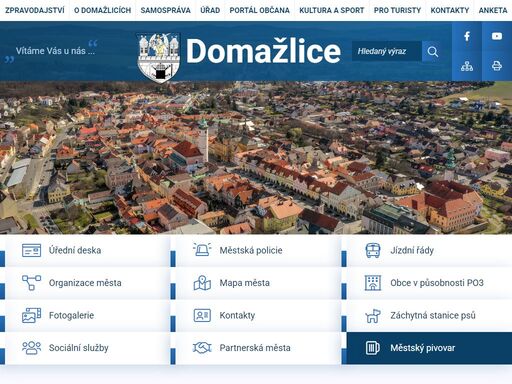Open the Pro turisty menu
Image resolution: width=512 pixels, height=384 pixels.
click(x=397, y=10)
